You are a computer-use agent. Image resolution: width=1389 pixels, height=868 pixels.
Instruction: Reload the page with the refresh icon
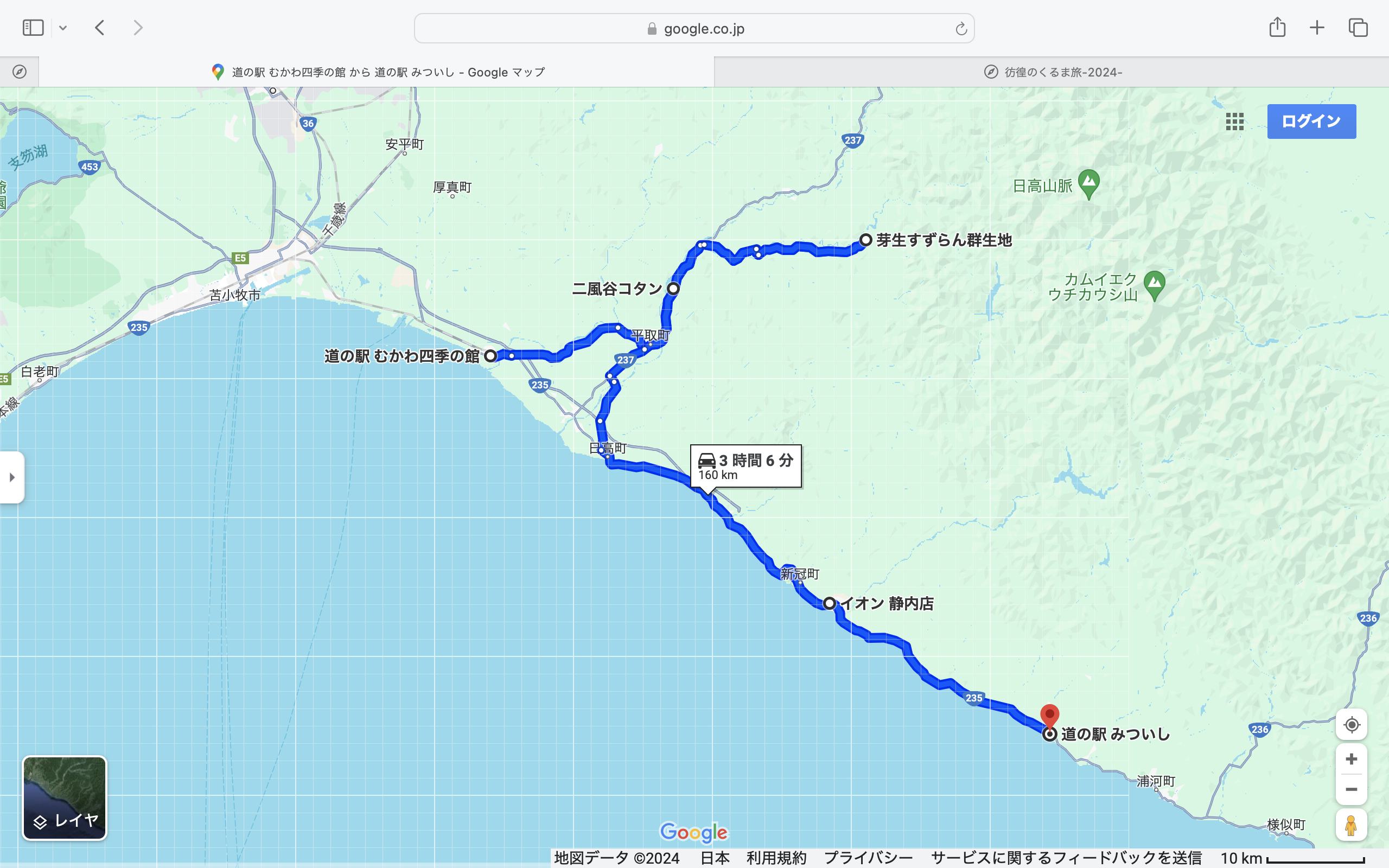tap(961, 29)
